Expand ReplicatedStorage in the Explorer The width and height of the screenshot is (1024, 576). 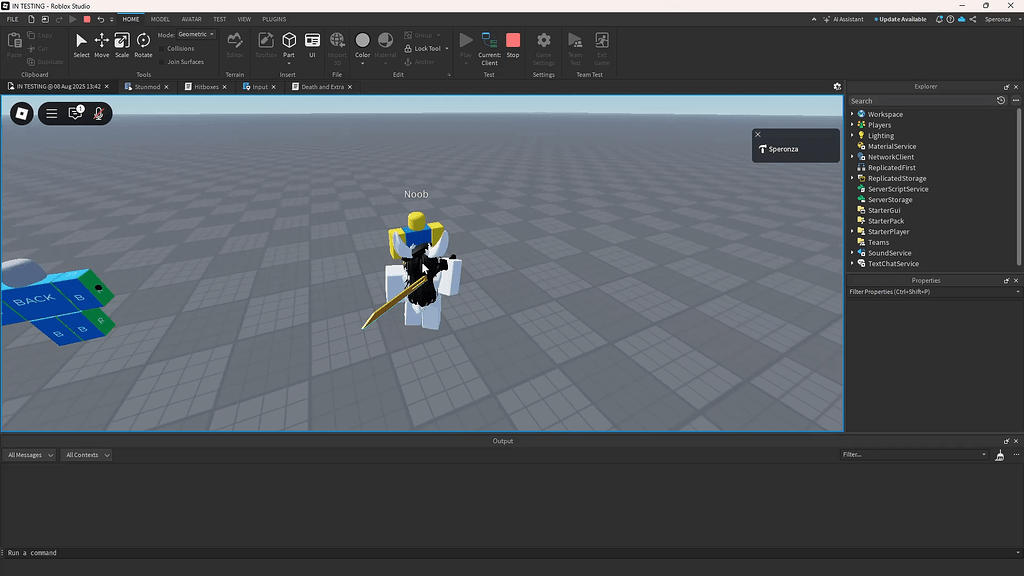852,178
